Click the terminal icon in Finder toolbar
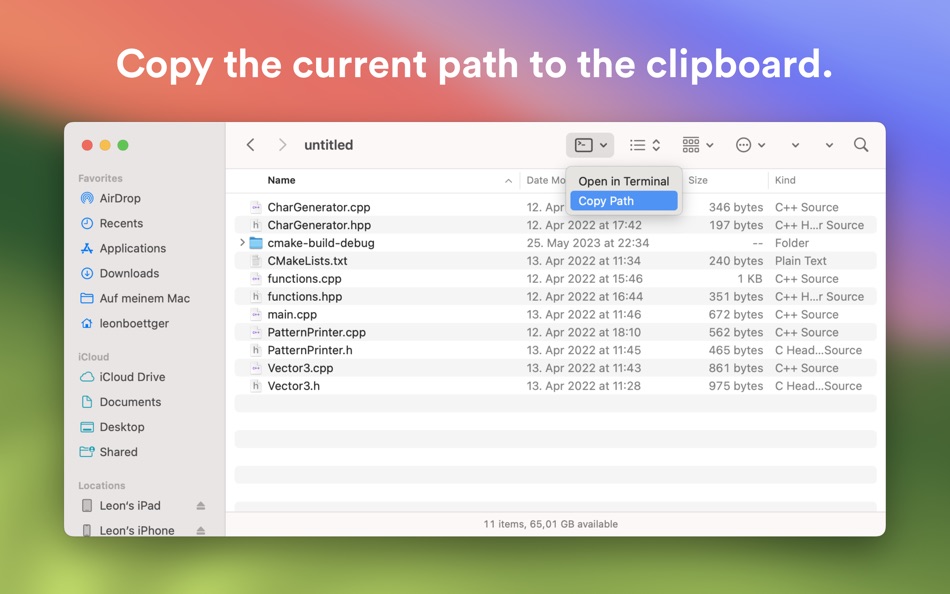This screenshot has height=594, width=950. point(583,145)
